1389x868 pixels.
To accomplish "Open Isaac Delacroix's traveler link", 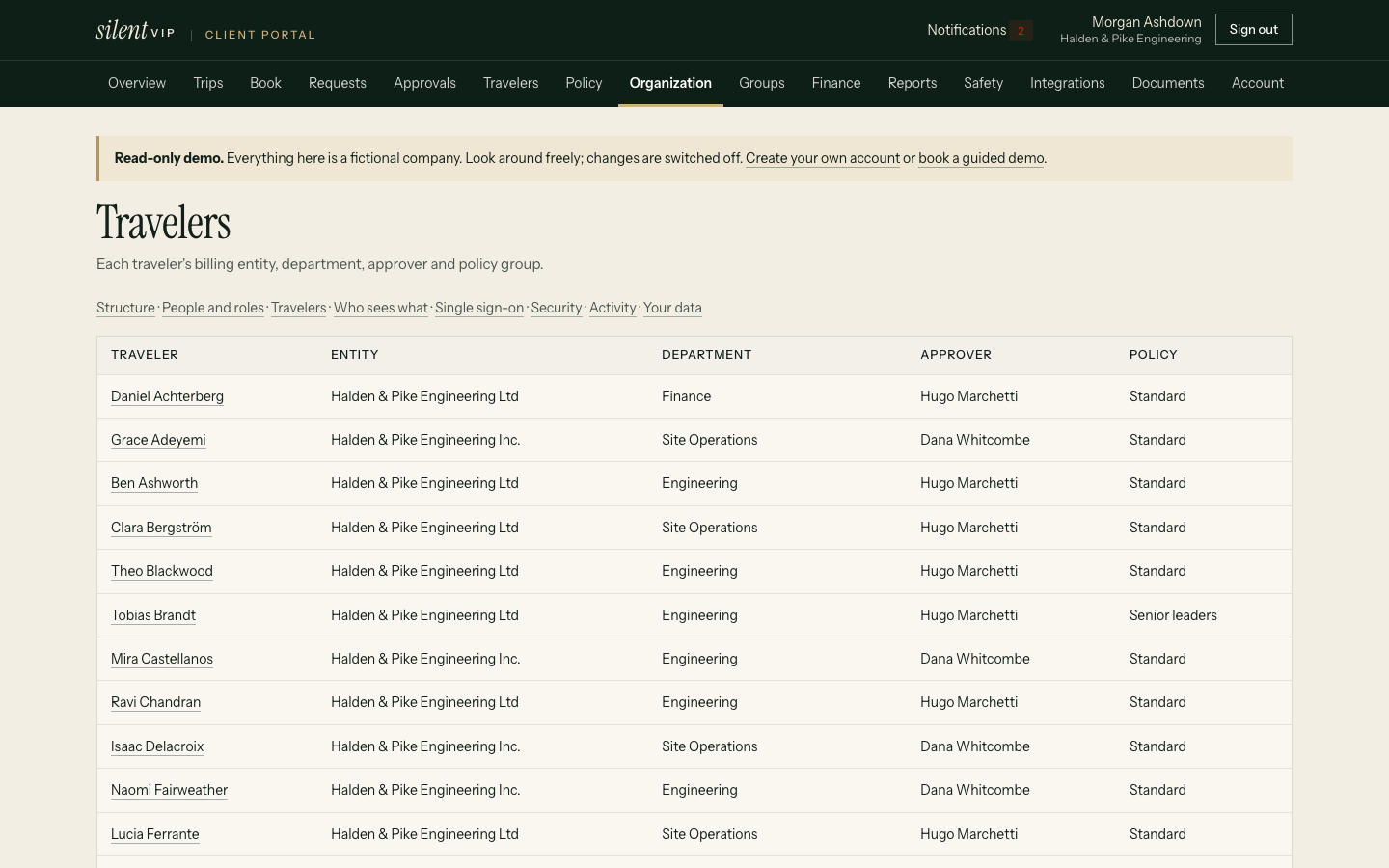I will pos(157,746).
